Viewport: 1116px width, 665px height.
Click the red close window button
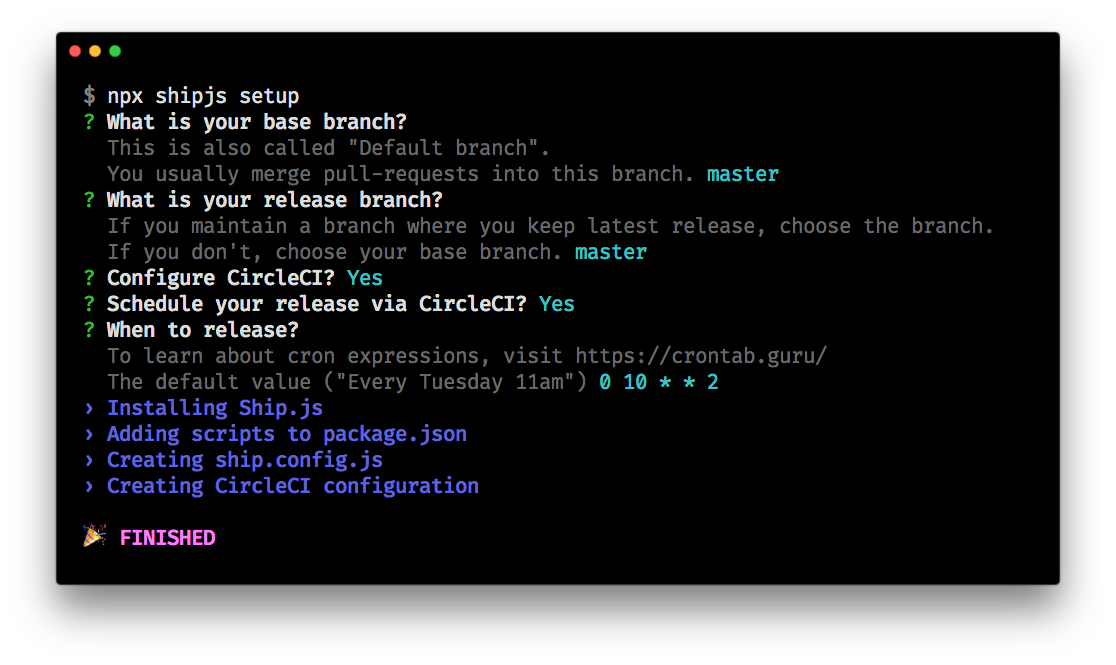(x=75, y=51)
